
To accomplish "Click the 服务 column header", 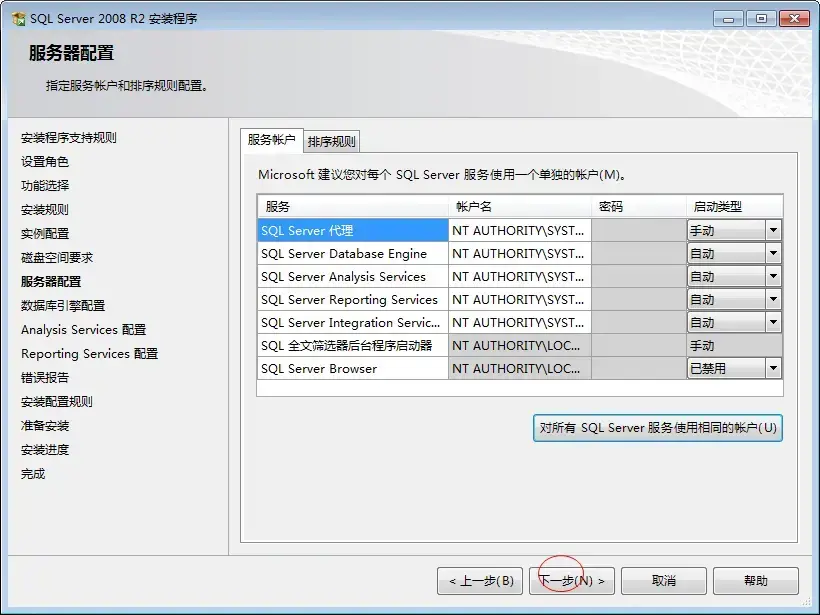I will point(353,207).
